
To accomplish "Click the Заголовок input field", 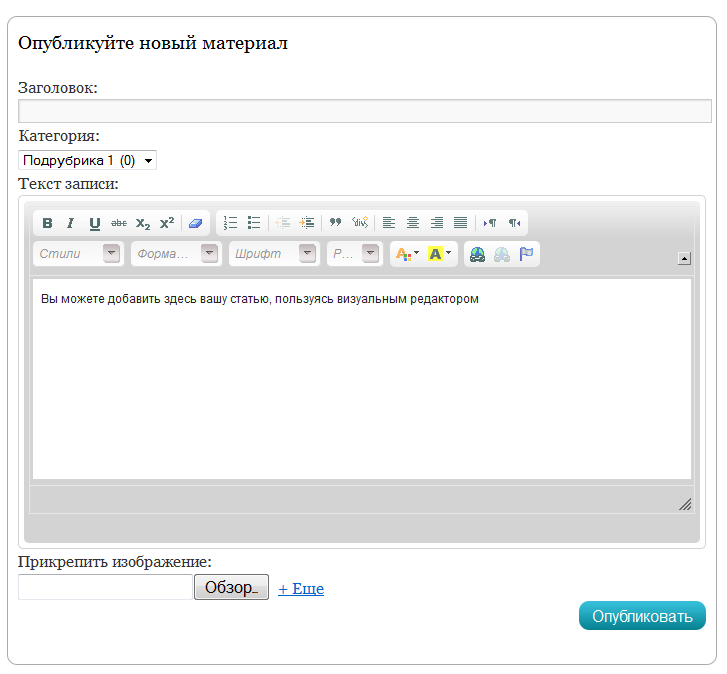I will pyautogui.click(x=364, y=111).
